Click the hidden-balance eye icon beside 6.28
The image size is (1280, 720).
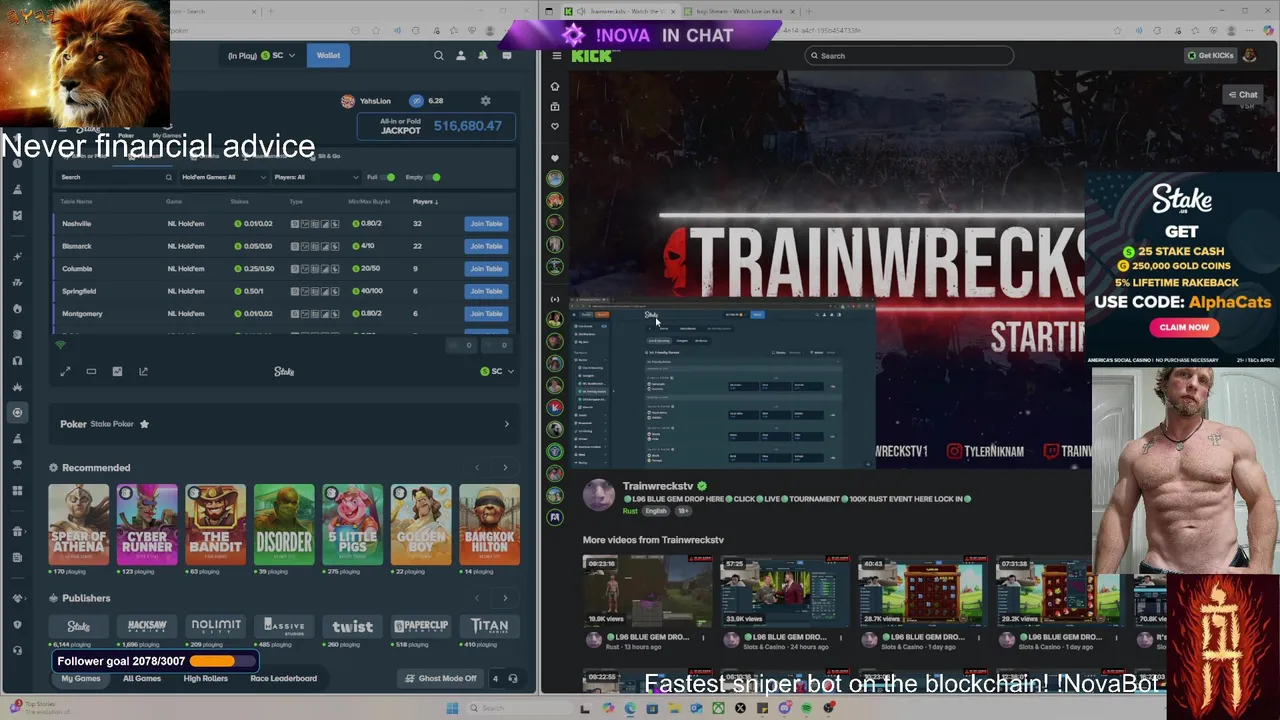point(416,101)
